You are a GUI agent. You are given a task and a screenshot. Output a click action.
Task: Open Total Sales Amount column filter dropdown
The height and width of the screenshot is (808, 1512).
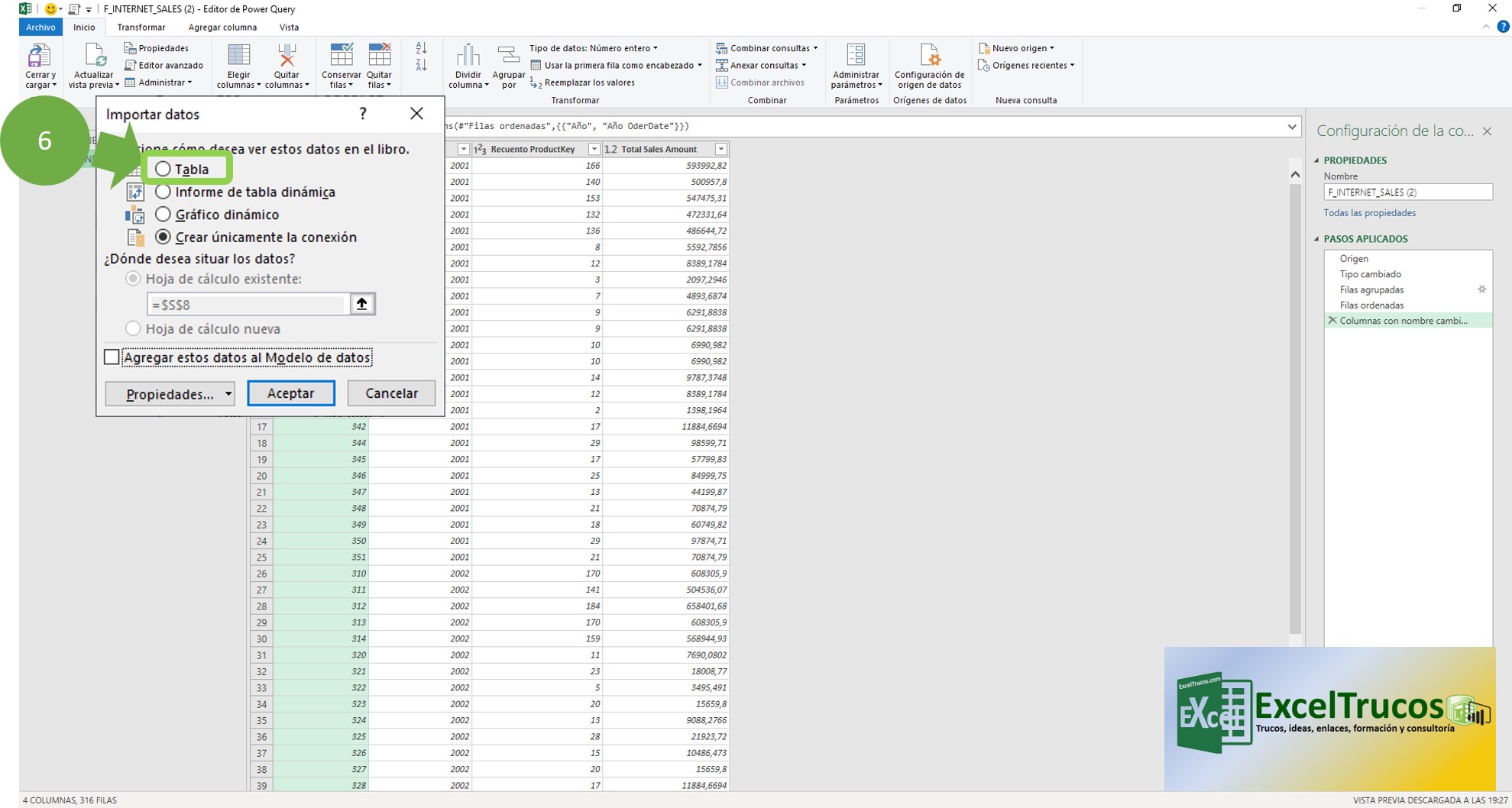(x=720, y=149)
